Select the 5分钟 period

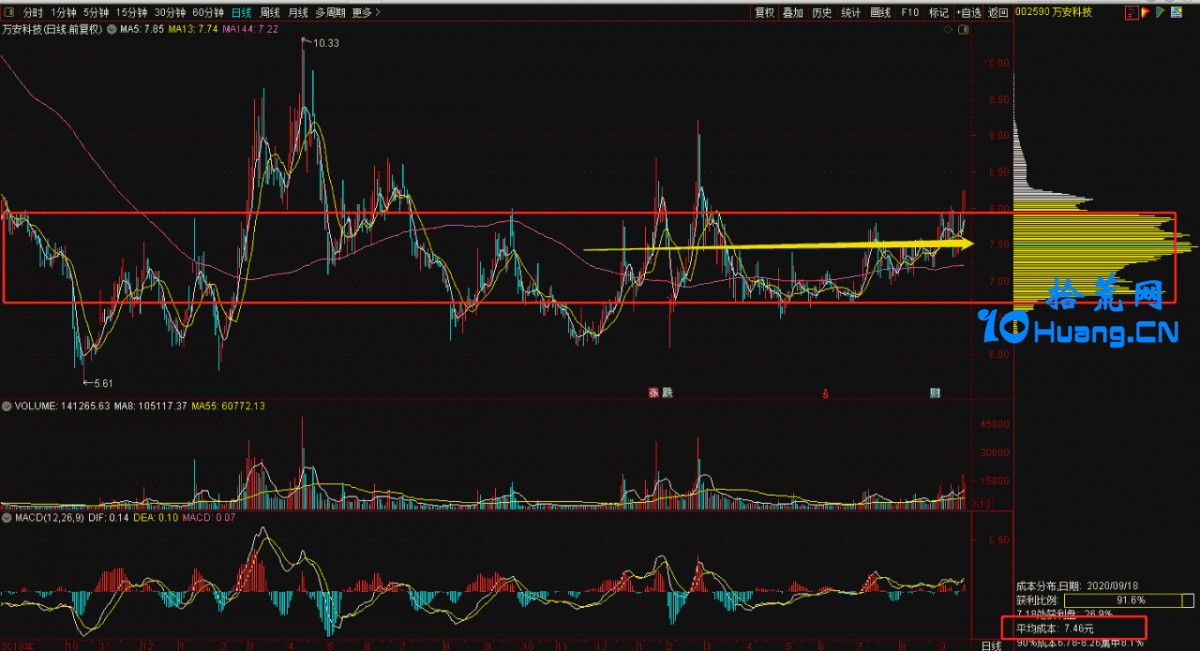(96, 13)
